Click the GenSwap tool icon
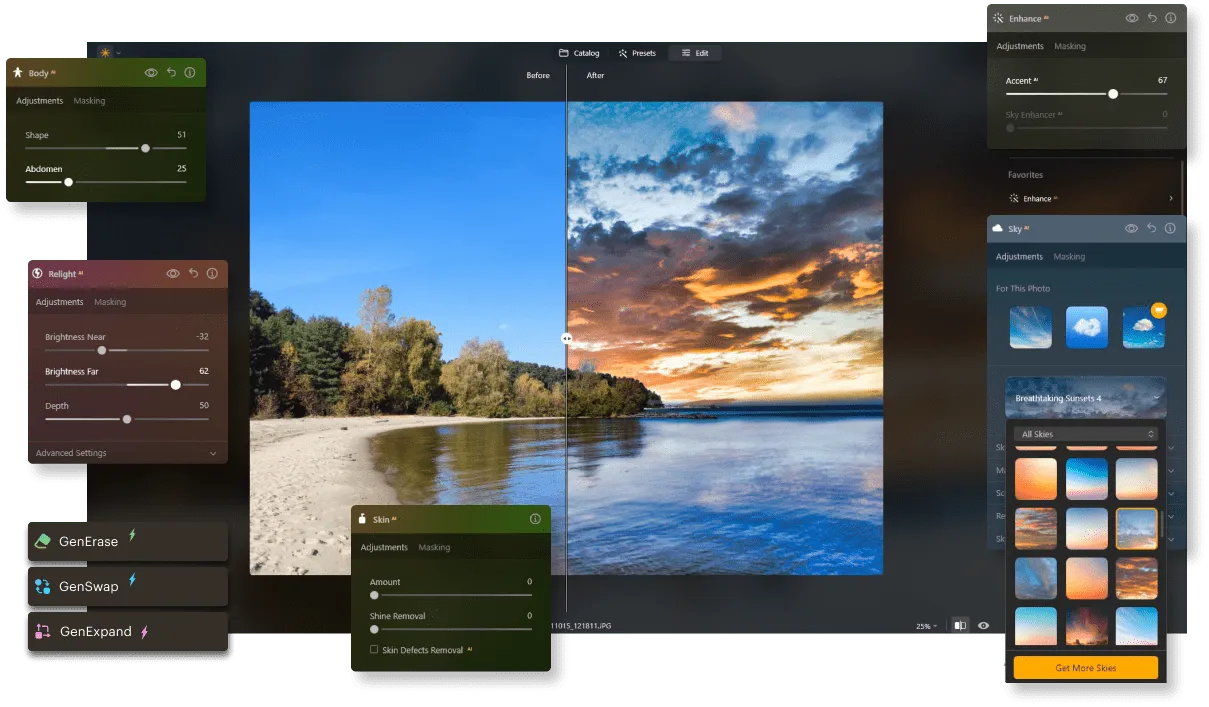Screen dimensions: 1209x707 pyautogui.click(x=42, y=587)
